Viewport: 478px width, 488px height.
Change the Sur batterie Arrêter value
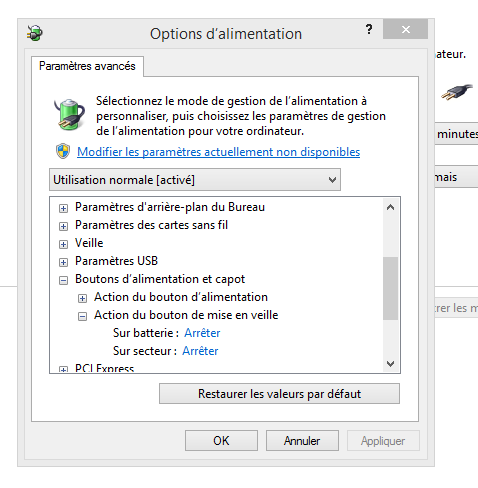pos(202,333)
